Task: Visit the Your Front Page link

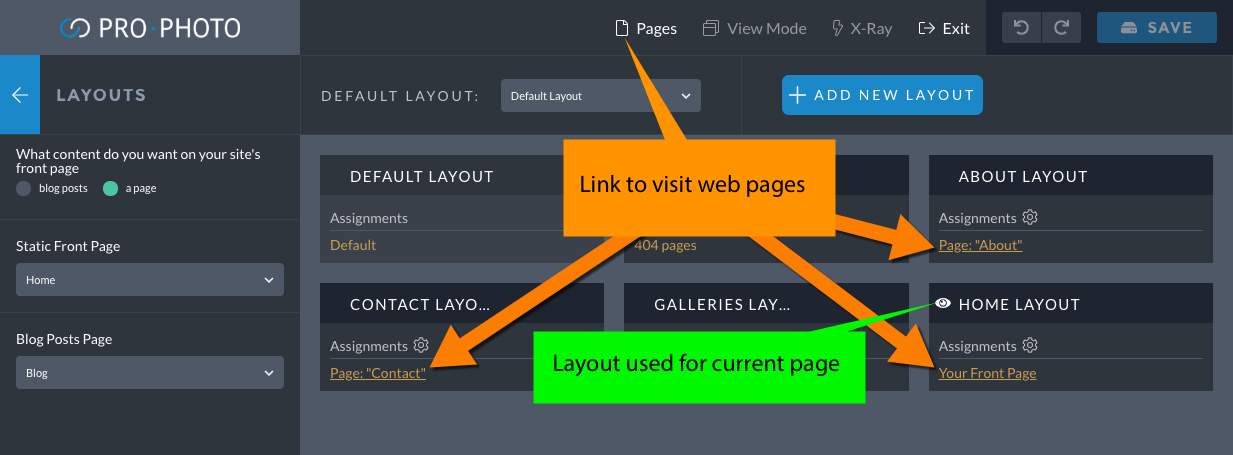Action: click(987, 373)
